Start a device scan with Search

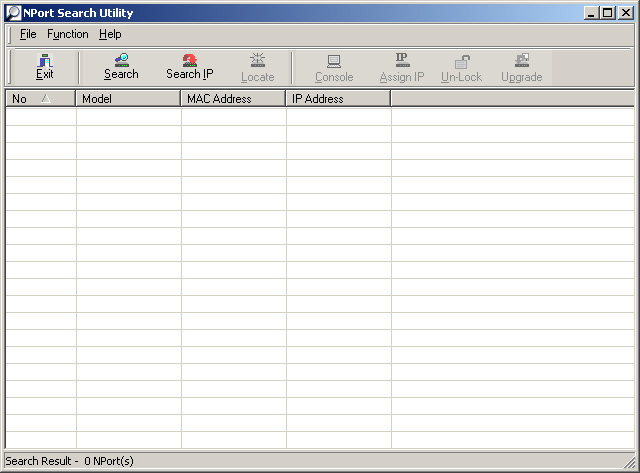click(x=121, y=67)
